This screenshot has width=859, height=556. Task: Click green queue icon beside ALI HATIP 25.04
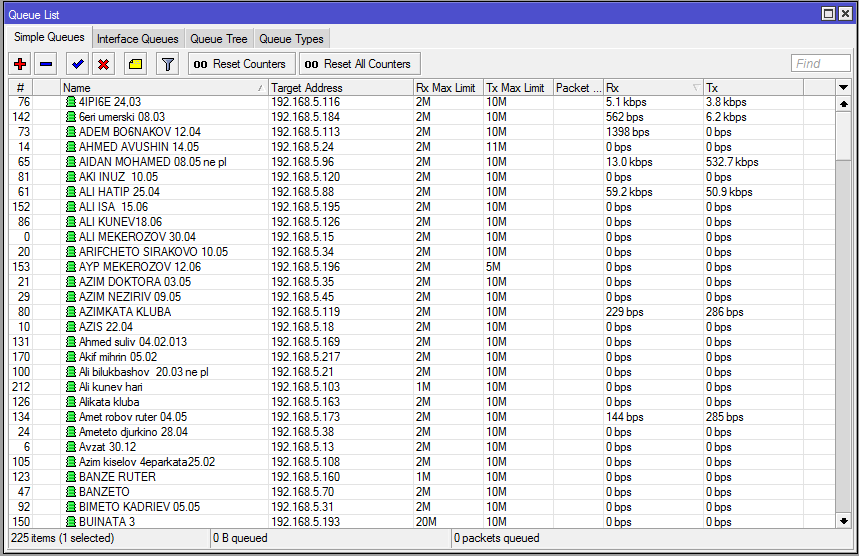point(70,192)
